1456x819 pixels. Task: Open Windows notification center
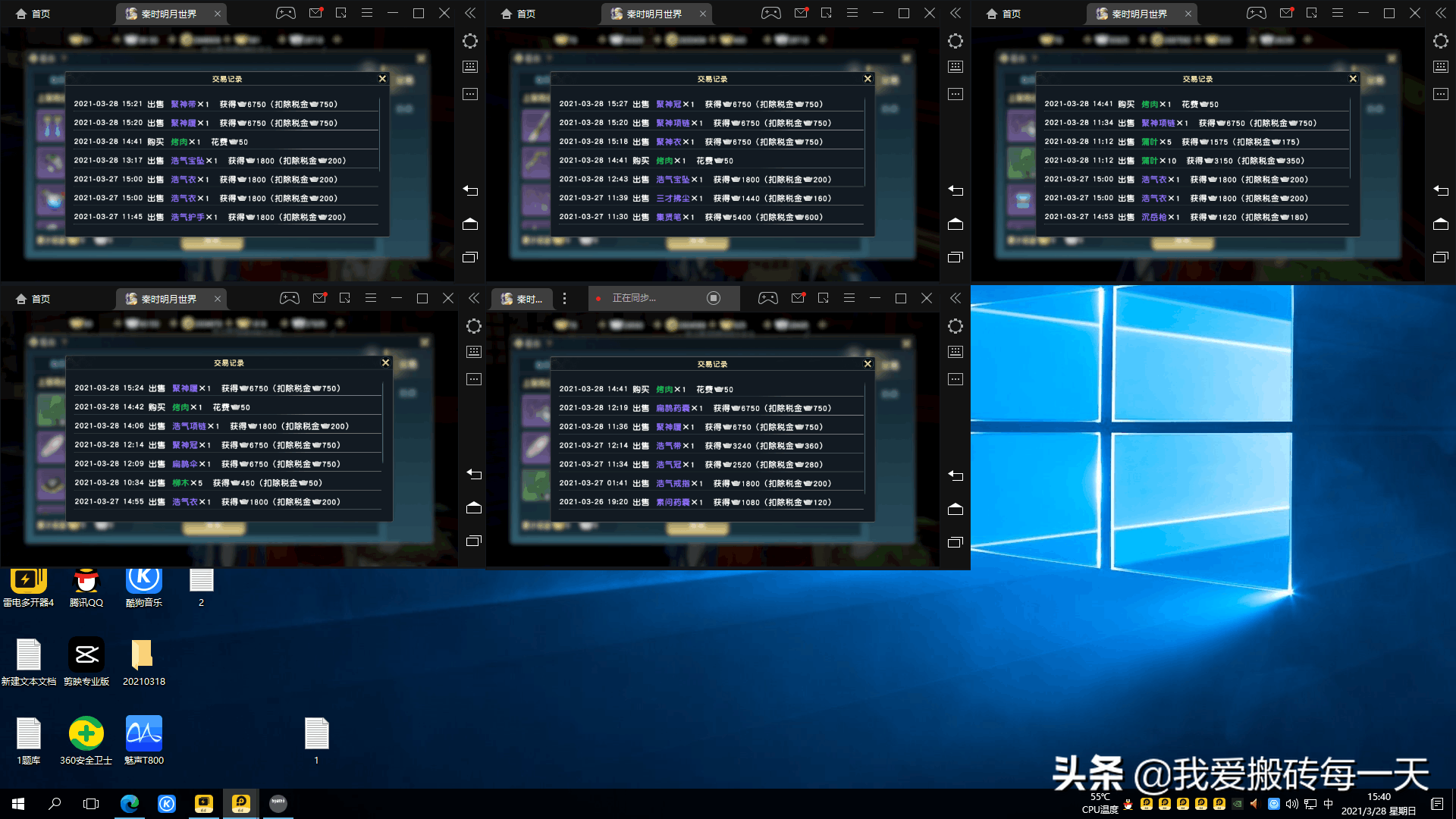point(1437,804)
